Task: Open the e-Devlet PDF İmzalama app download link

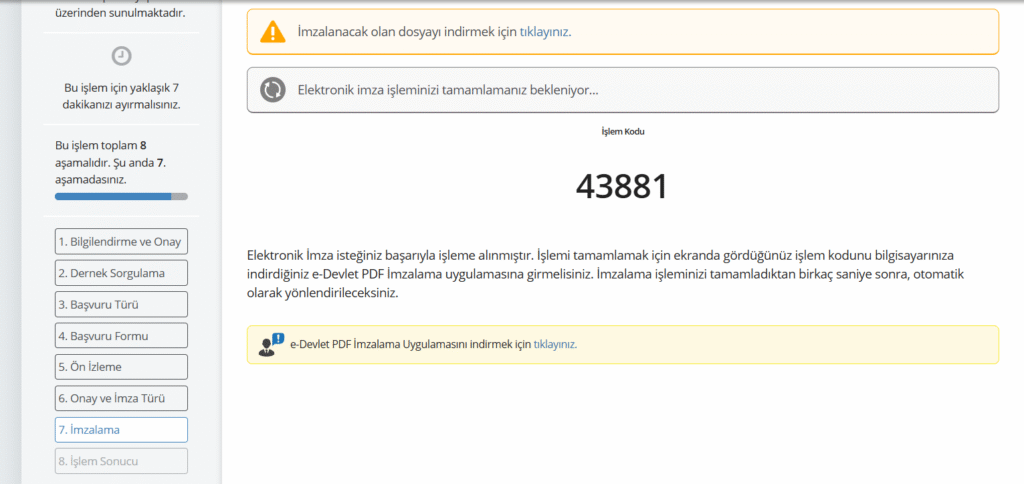Action: [x=554, y=344]
